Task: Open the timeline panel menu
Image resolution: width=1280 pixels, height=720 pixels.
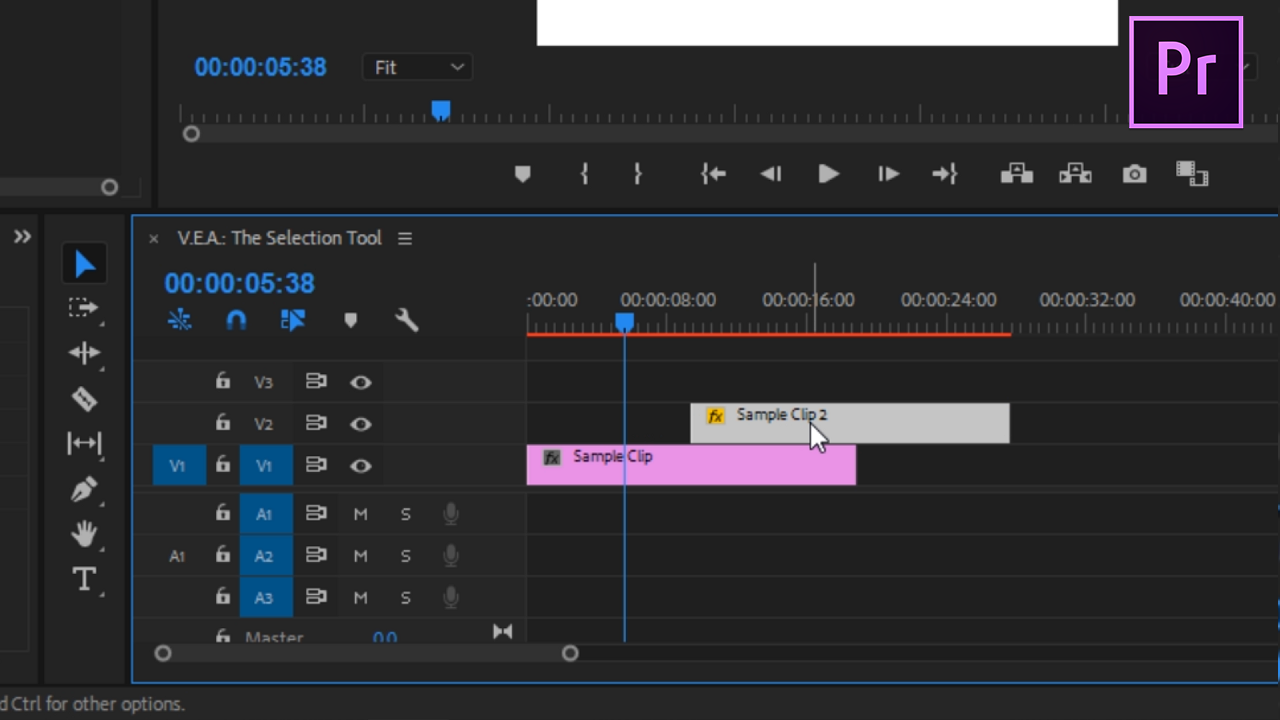Action: (405, 238)
